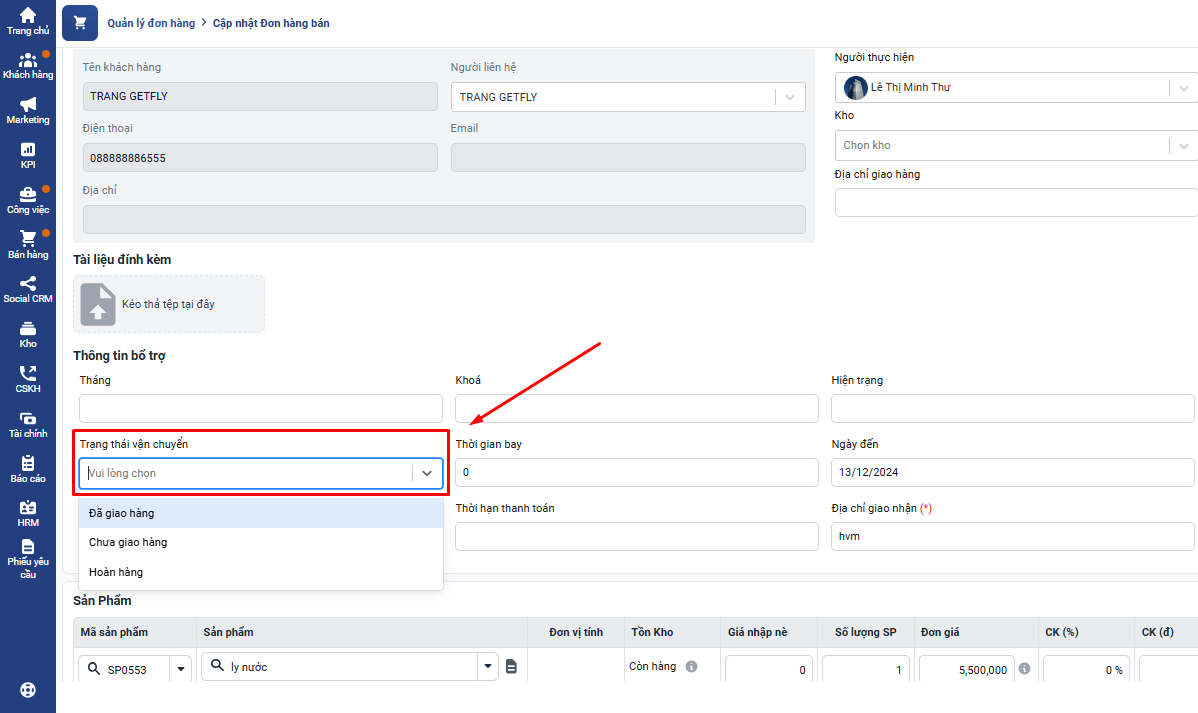Open Công việc briefcase icon
Viewport: 1198px width, 713px height.
point(28,195)
